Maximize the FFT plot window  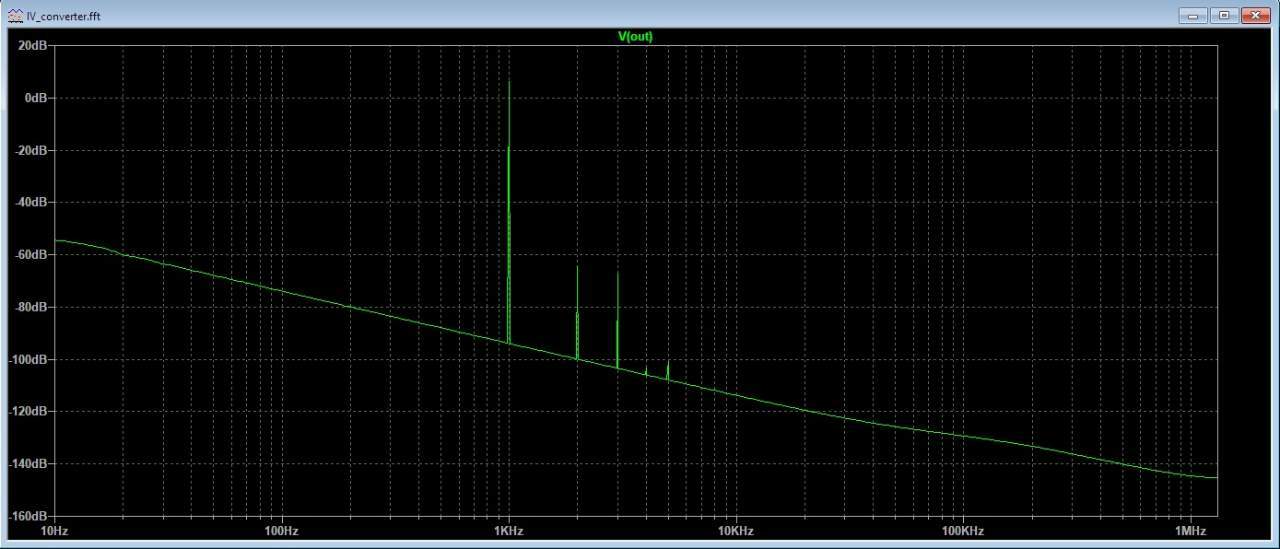(x=1223, y=15)
